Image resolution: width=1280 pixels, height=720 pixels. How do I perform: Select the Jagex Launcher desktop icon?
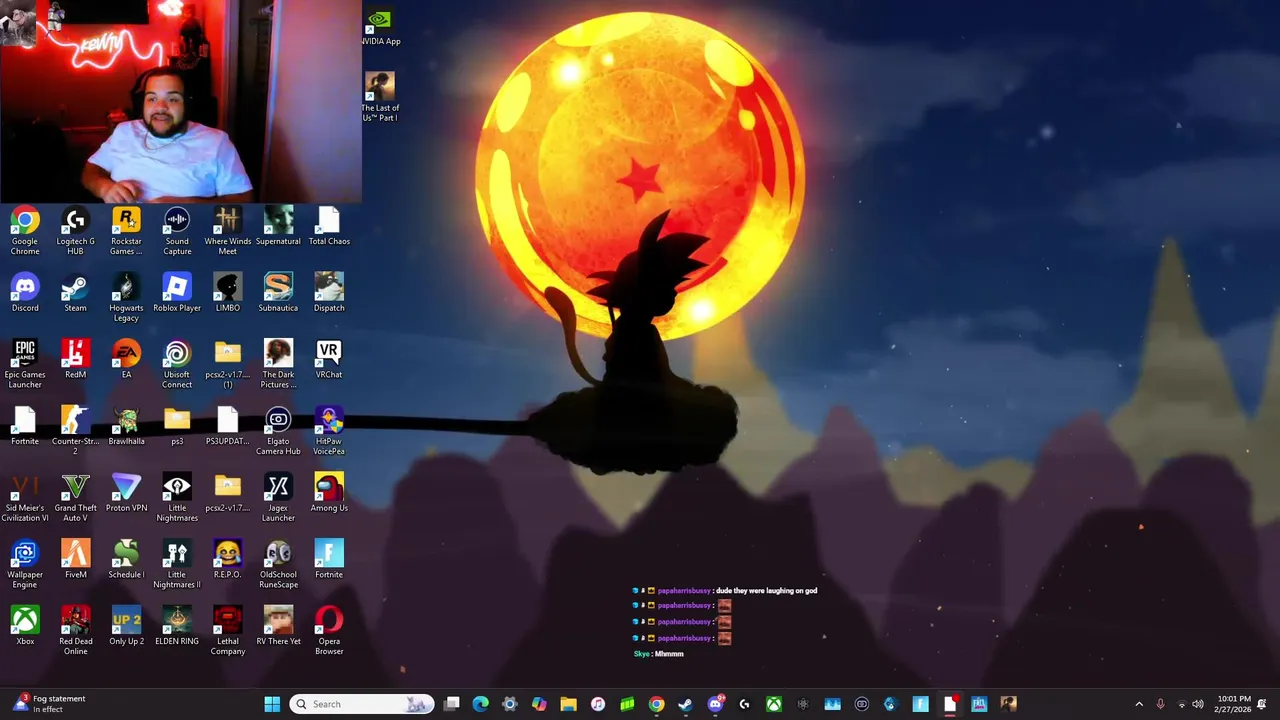pos(278,498)
